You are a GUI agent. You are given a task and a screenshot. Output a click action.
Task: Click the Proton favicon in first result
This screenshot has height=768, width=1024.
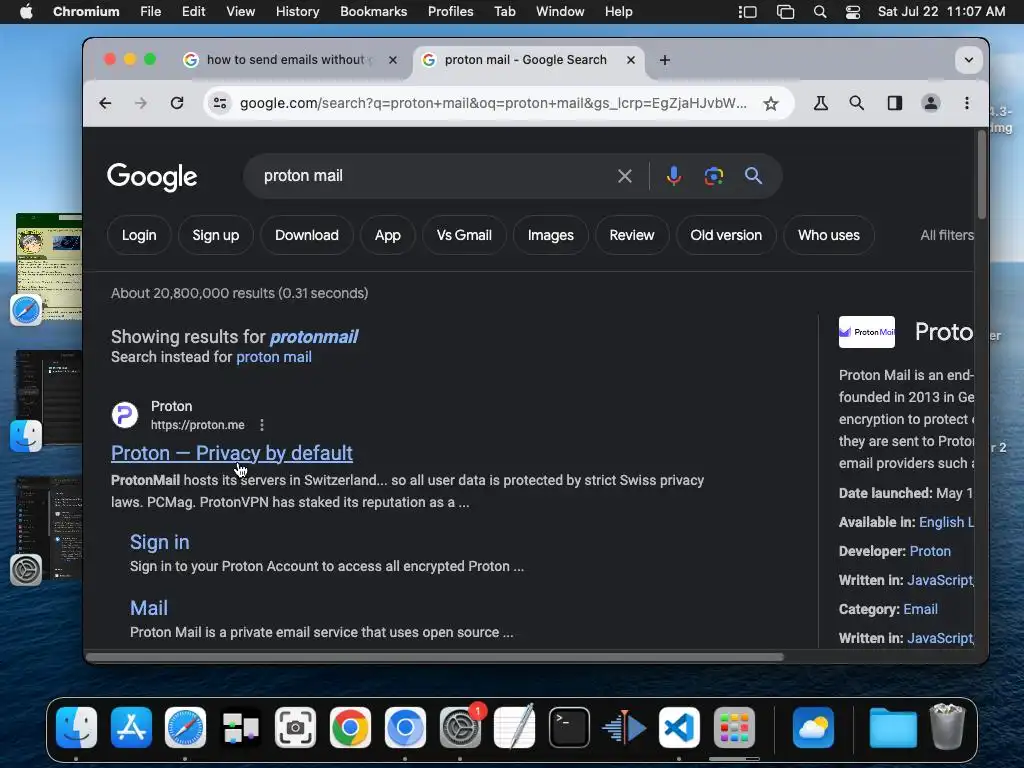point(125,415)
